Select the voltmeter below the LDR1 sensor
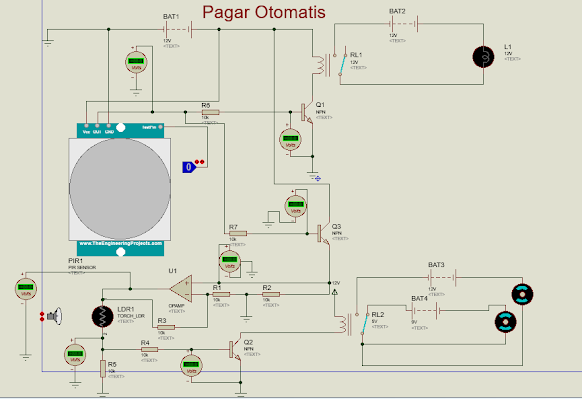The width and height of the screenshot is (582, 399). 75,354
